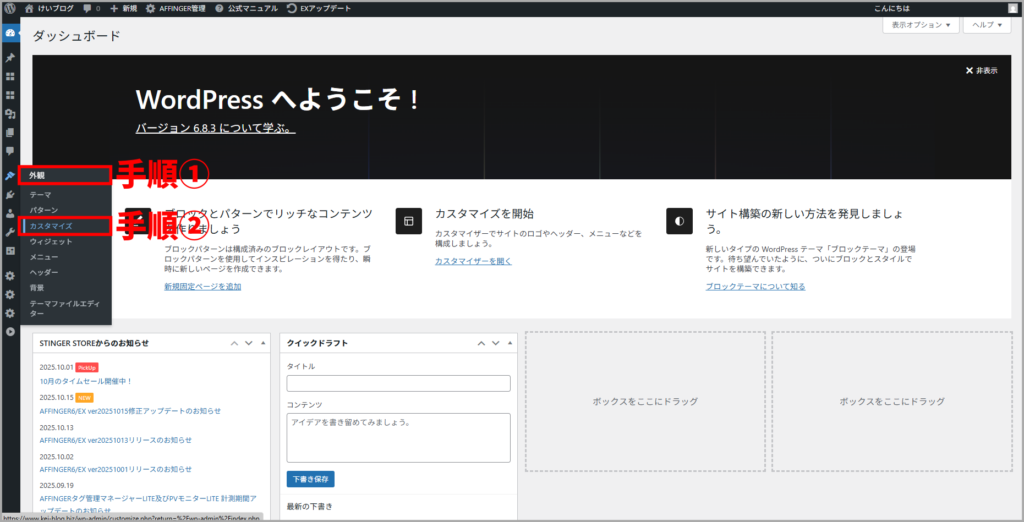Click the comments bubble icon in admin bar
The height and width of the screenshot is (522, 1024).
point(89,8)
